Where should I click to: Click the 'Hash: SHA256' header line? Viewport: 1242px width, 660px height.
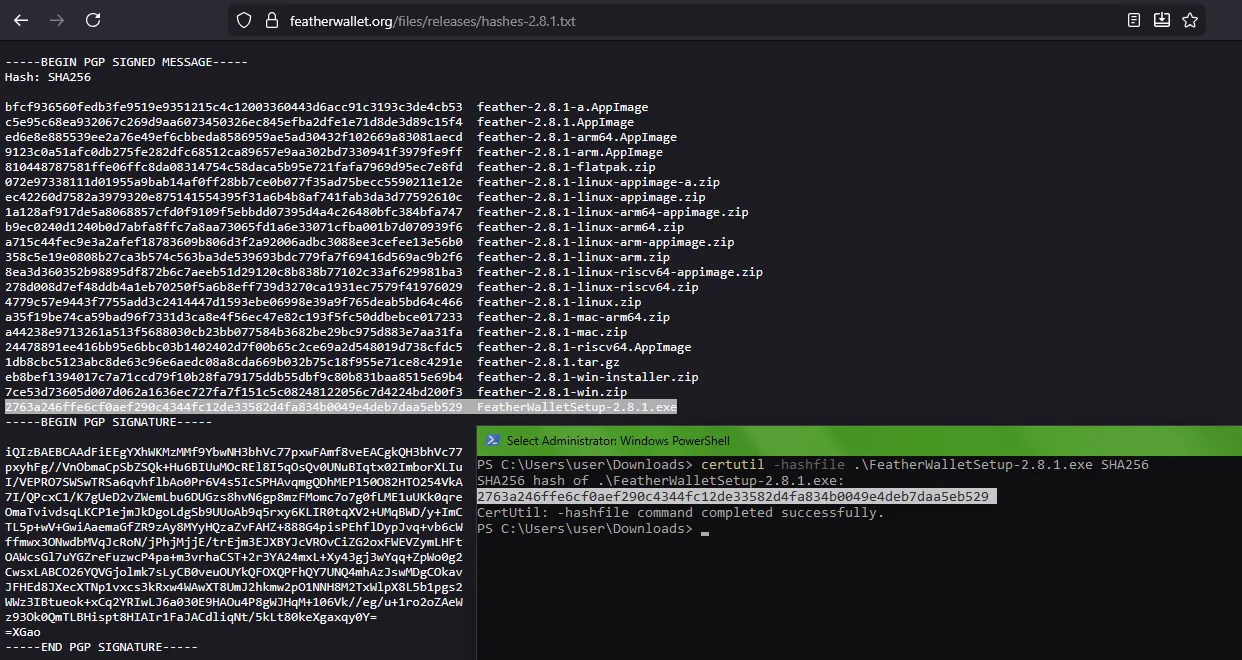[48, 77]
